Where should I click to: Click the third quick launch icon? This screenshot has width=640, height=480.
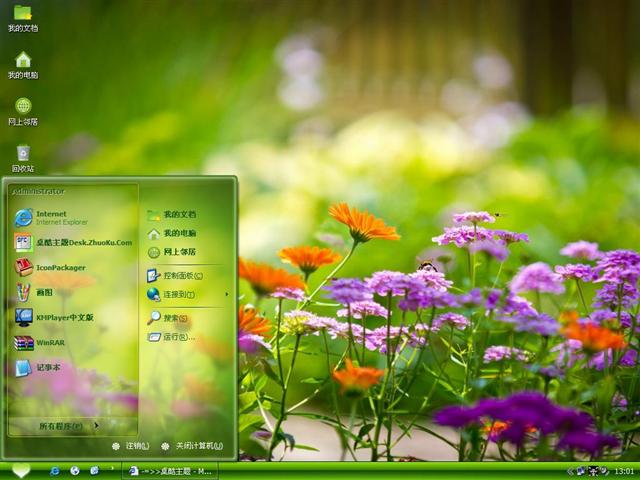click(95, 471)
